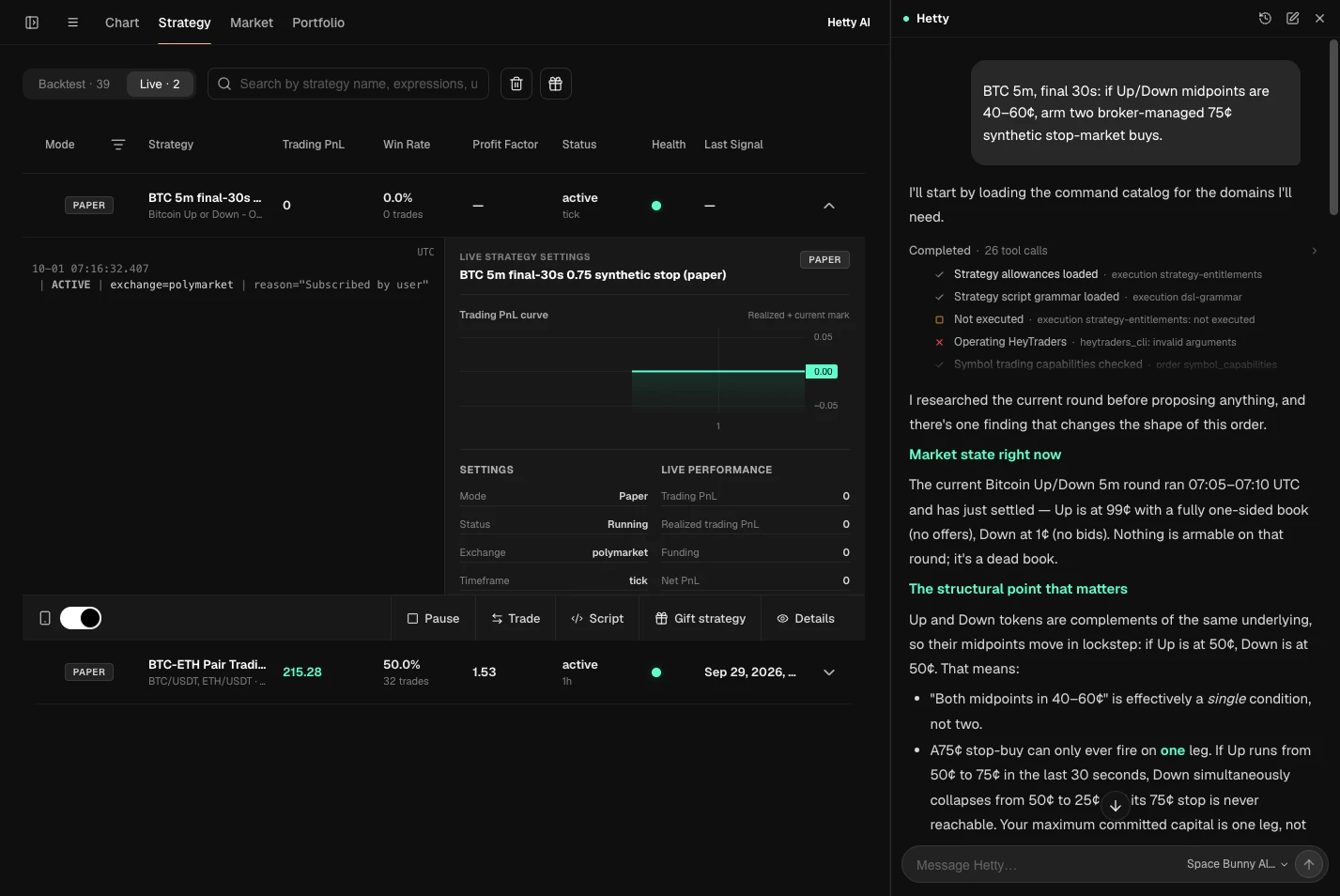This screenshot has width=1340, height=896.
Task: Start a new Hetty chat
Action: (x=1292, y=19)
